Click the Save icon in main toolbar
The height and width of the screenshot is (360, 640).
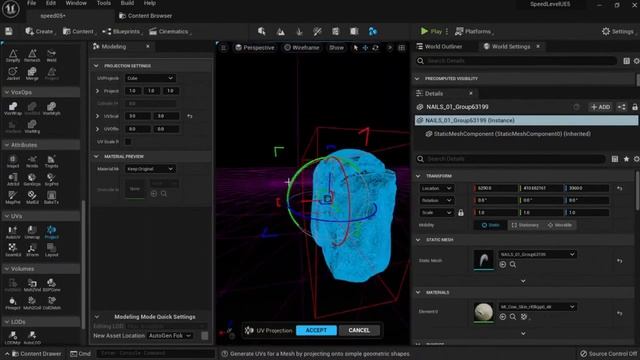[9, 31]
